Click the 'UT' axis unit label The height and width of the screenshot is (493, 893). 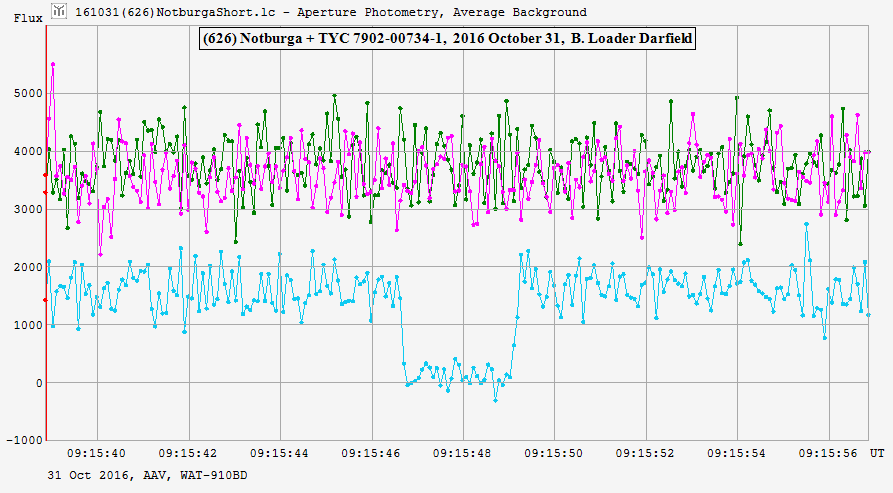coord(877,453)
